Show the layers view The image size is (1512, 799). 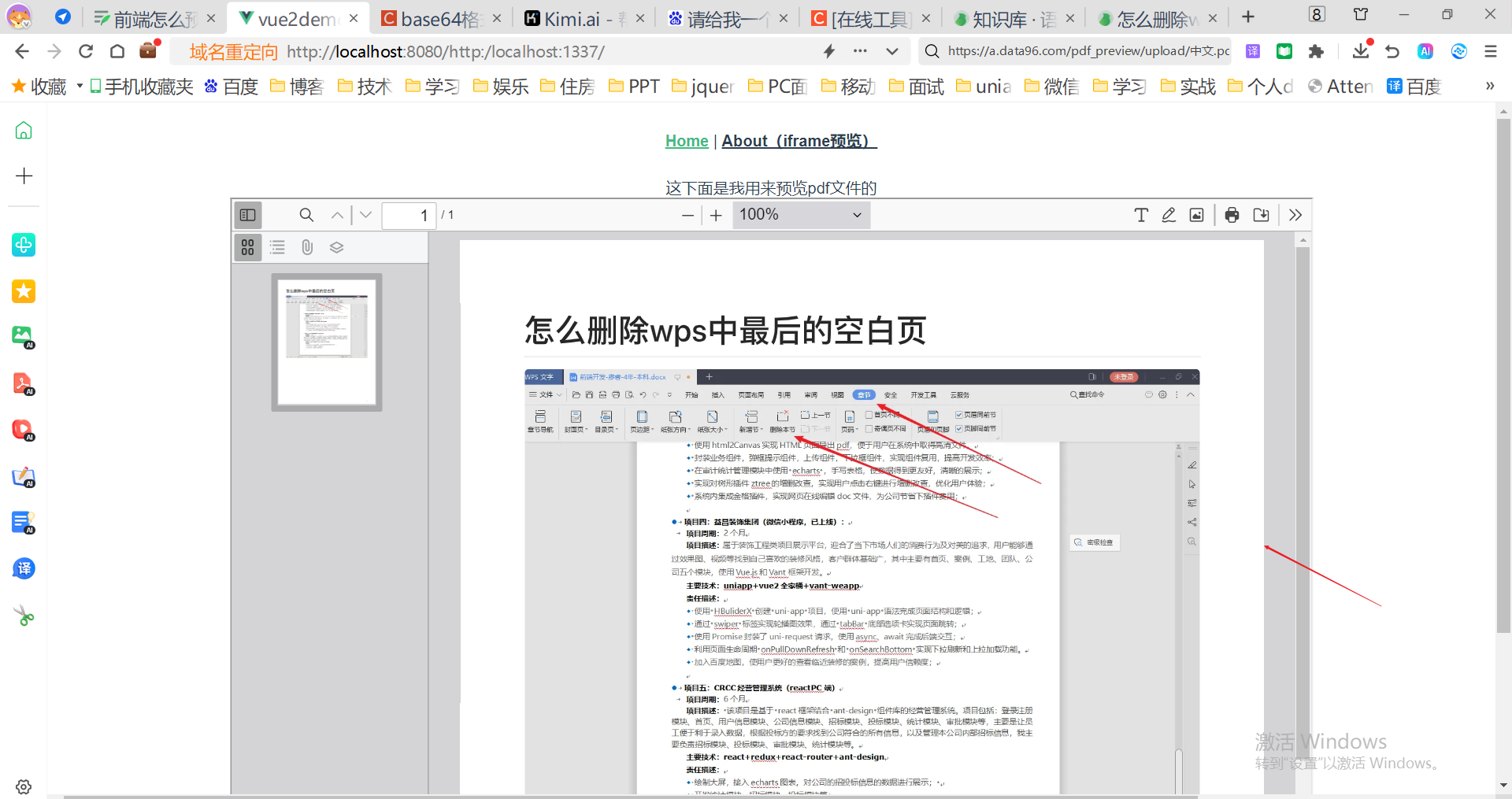[x=336, y=247]
